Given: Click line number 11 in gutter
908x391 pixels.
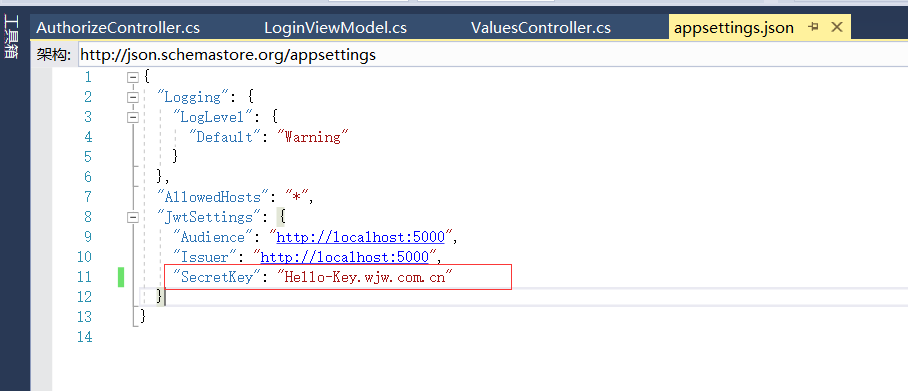Looking at the screenshot, I should coord(85,277).
